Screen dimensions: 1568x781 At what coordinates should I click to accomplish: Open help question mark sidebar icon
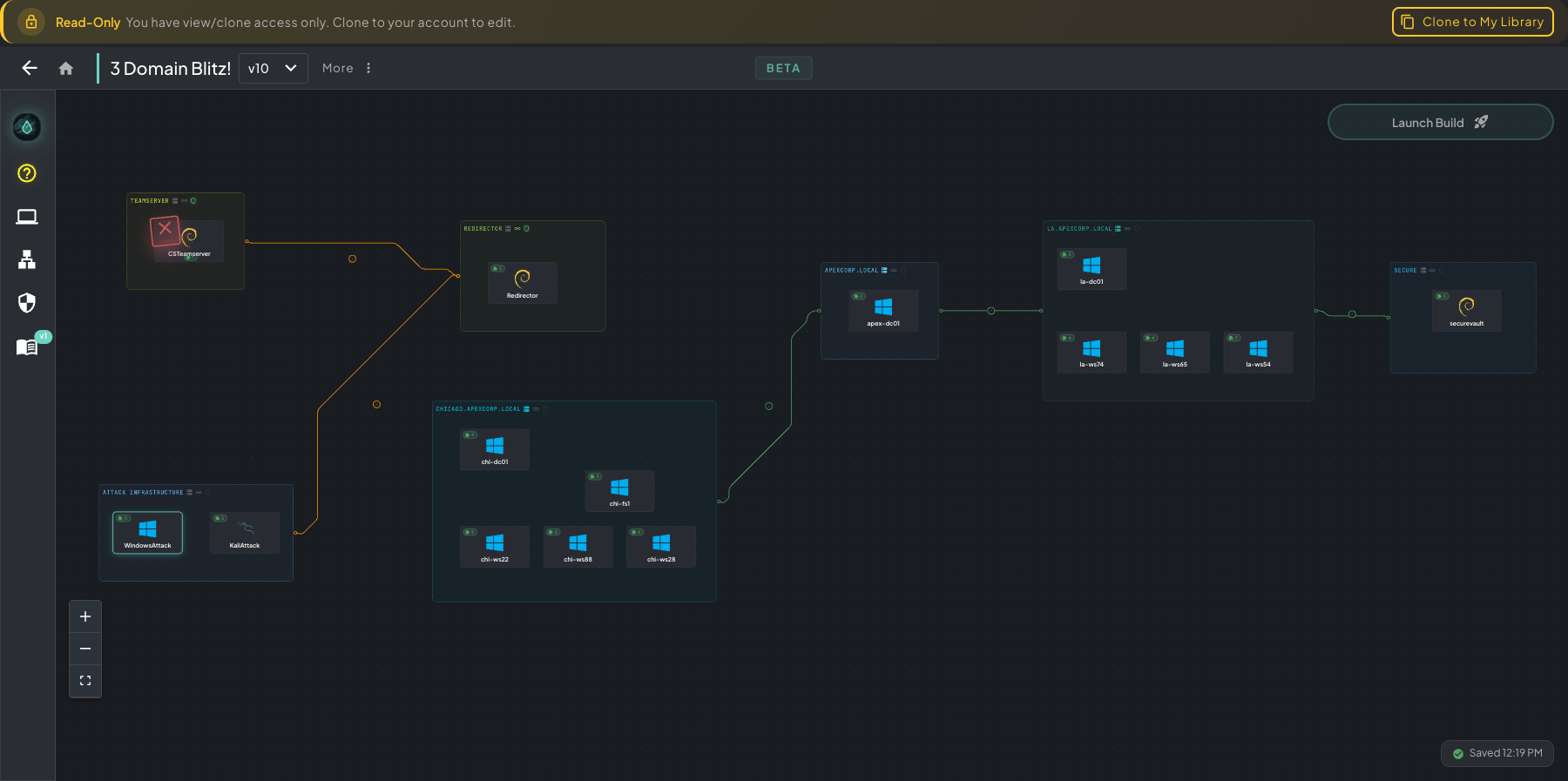pos(27,173)
